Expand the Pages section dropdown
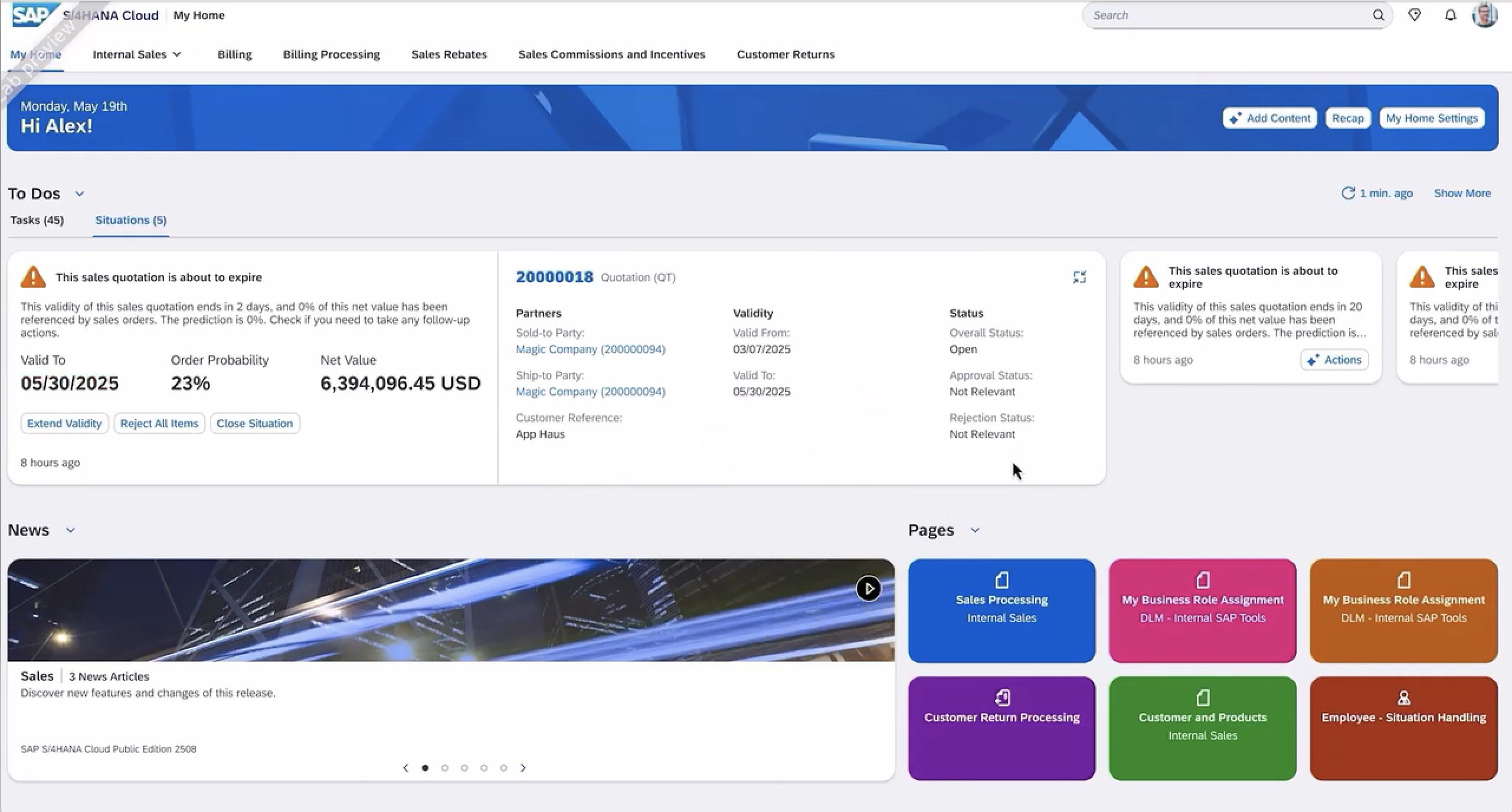The width and height of the screenshot is (1512, 812). pos(975,530)
